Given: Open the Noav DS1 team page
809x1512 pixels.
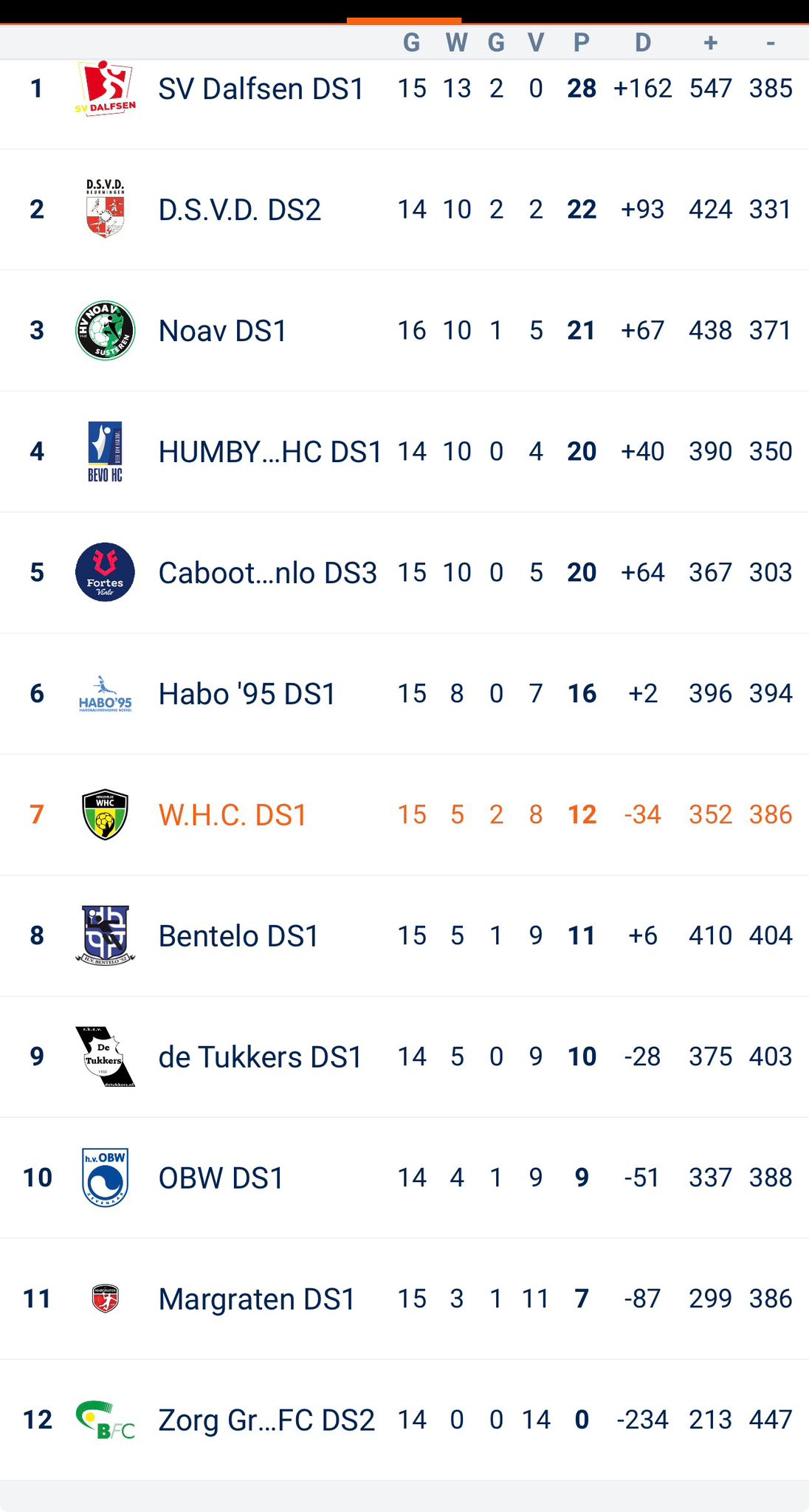Looking at the screenshot, I should coord(222,331).
